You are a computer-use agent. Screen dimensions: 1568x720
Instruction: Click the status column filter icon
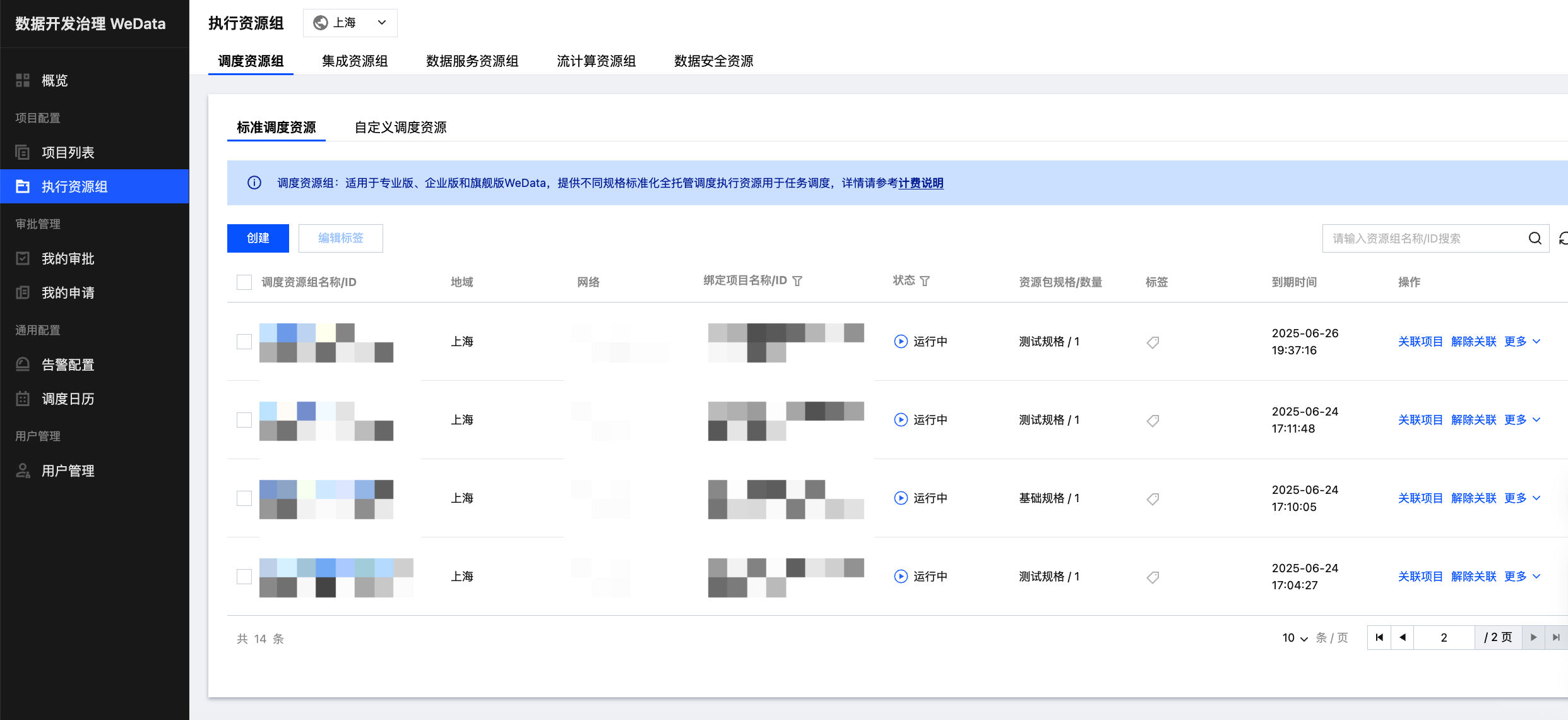click(x=925, y=281)
